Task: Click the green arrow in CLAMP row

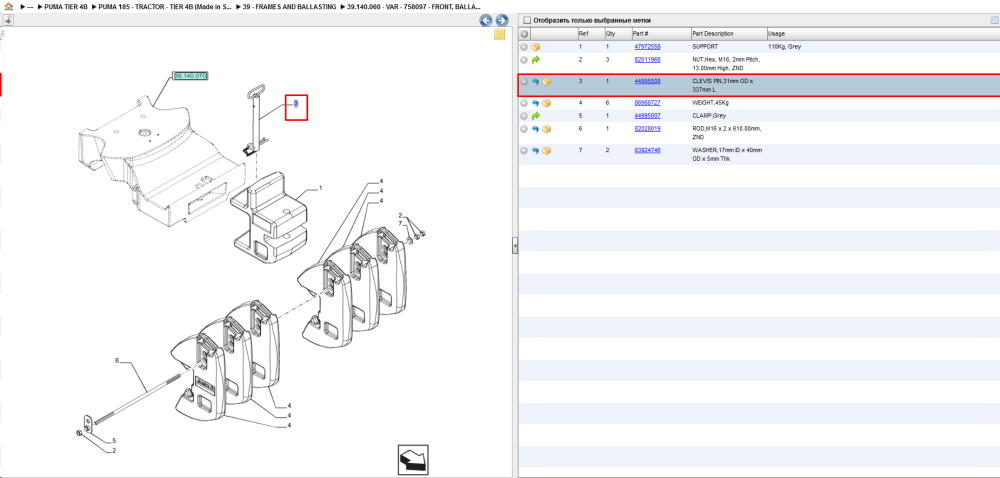Action: (536, 116)
